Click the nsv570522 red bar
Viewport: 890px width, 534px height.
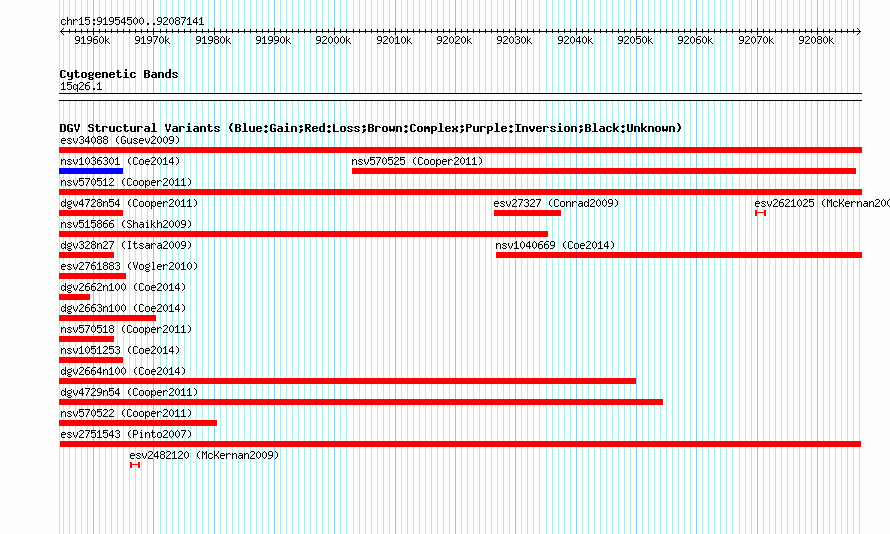138,423
